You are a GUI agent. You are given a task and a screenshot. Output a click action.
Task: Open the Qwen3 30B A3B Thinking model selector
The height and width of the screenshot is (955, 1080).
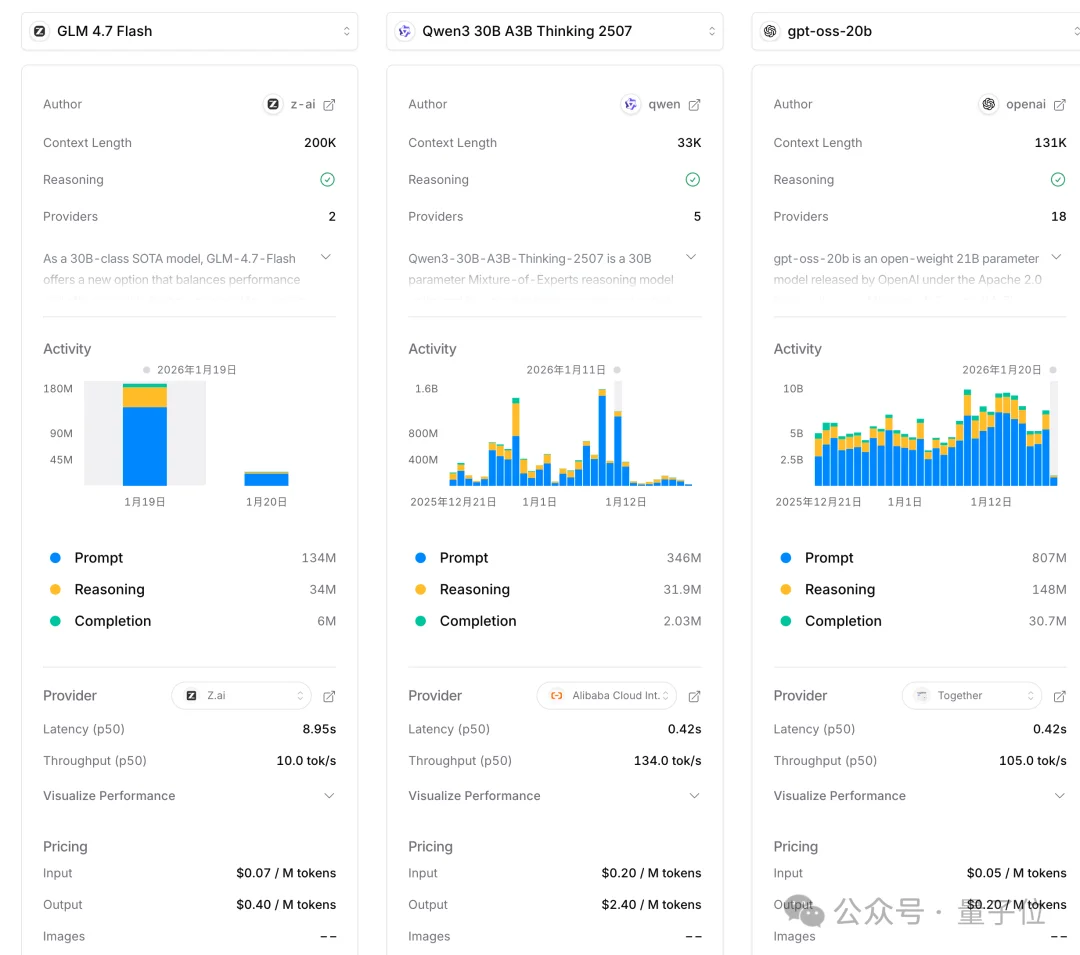(x=555, y=31)
